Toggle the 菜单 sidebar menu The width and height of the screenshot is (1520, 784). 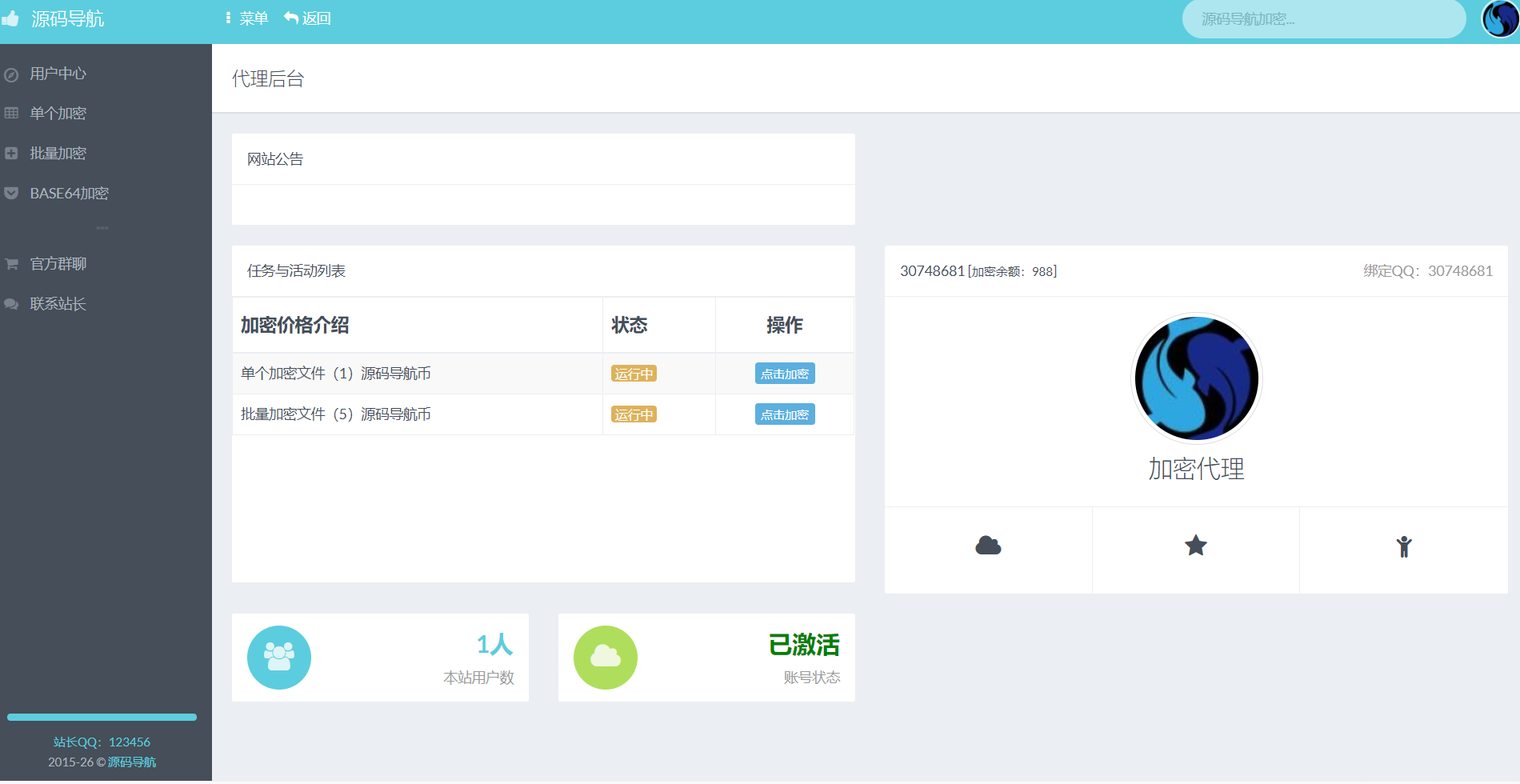[247, 18]
